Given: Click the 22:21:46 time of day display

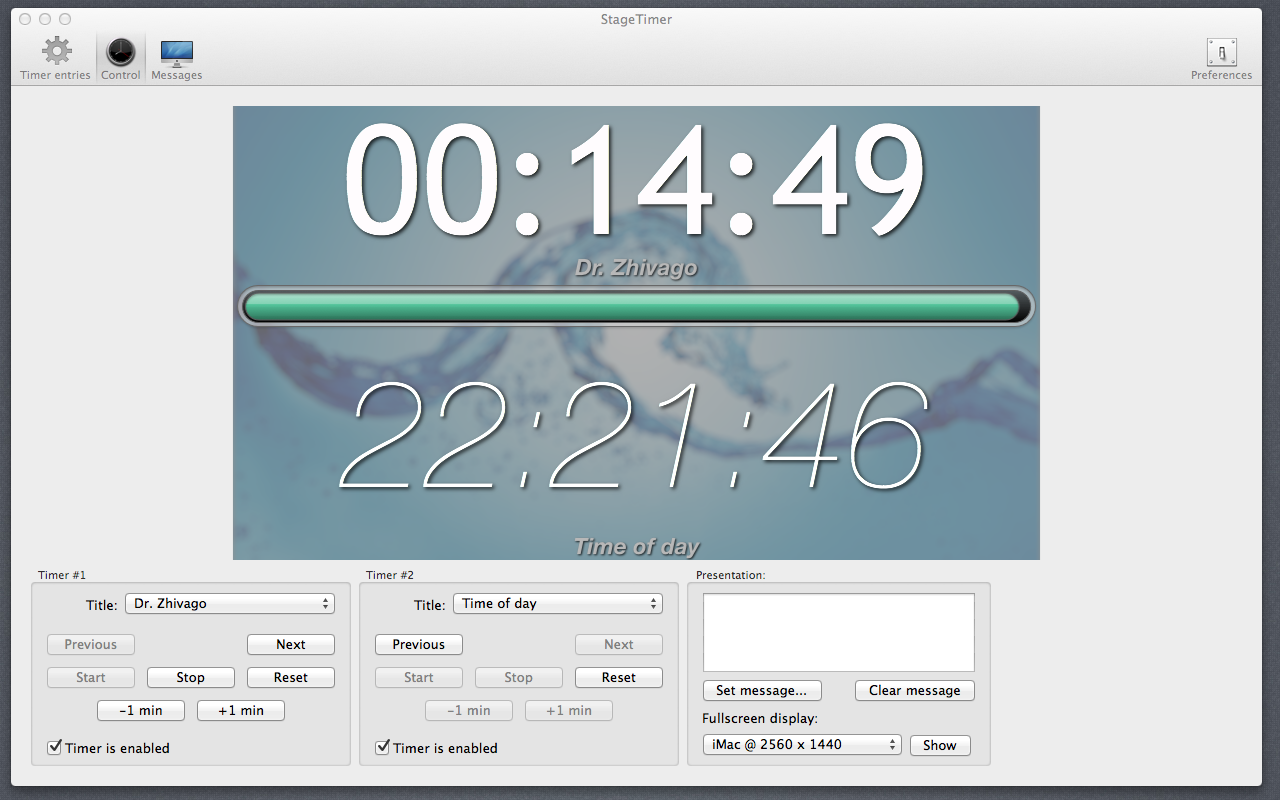Looking at the screenshot, I should [x=633, y=435].
